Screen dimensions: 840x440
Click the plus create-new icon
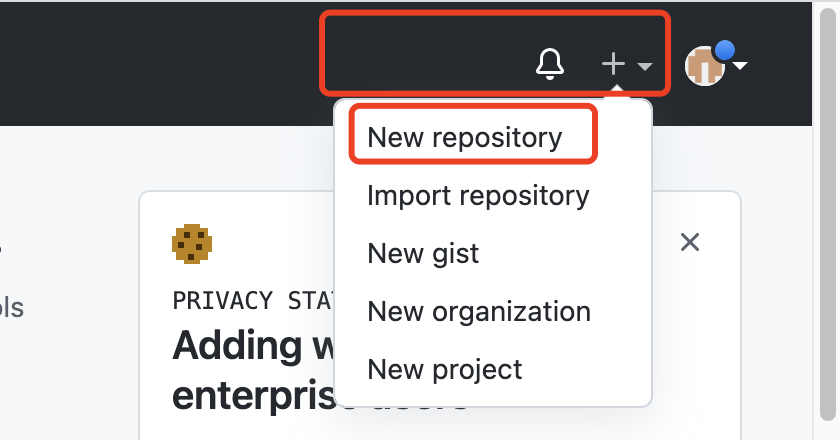pos(612,65)
